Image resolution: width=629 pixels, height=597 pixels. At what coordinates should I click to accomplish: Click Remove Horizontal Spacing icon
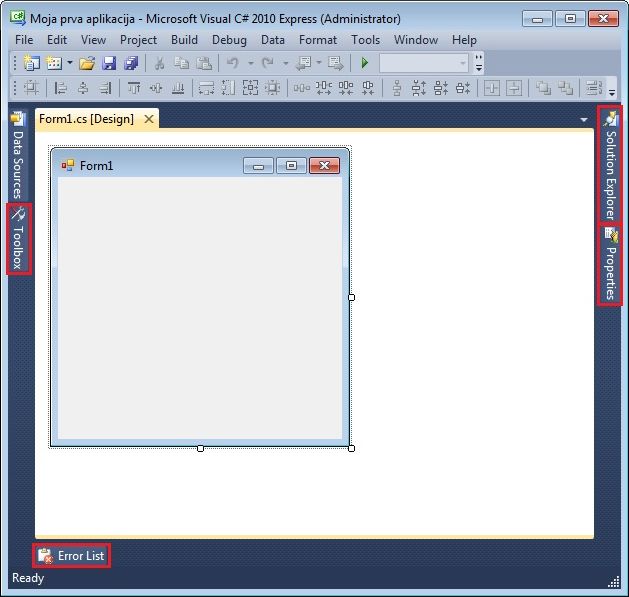[367, 88]
